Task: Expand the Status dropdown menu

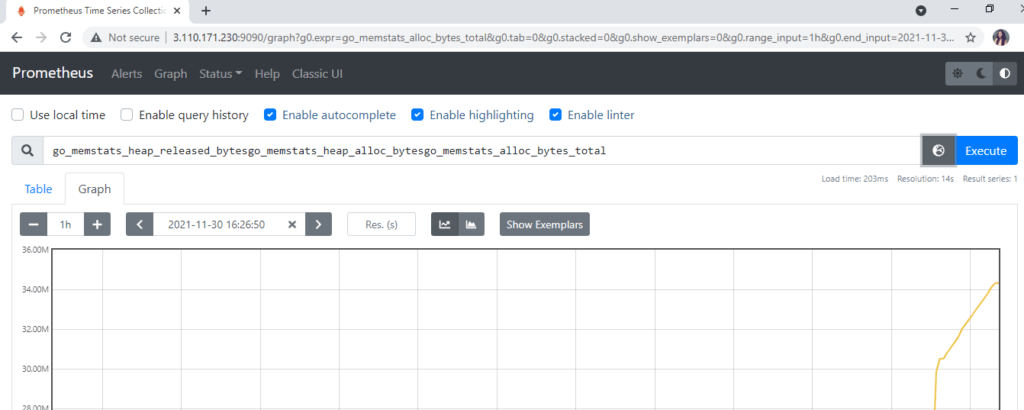Action: click(221, 74)
